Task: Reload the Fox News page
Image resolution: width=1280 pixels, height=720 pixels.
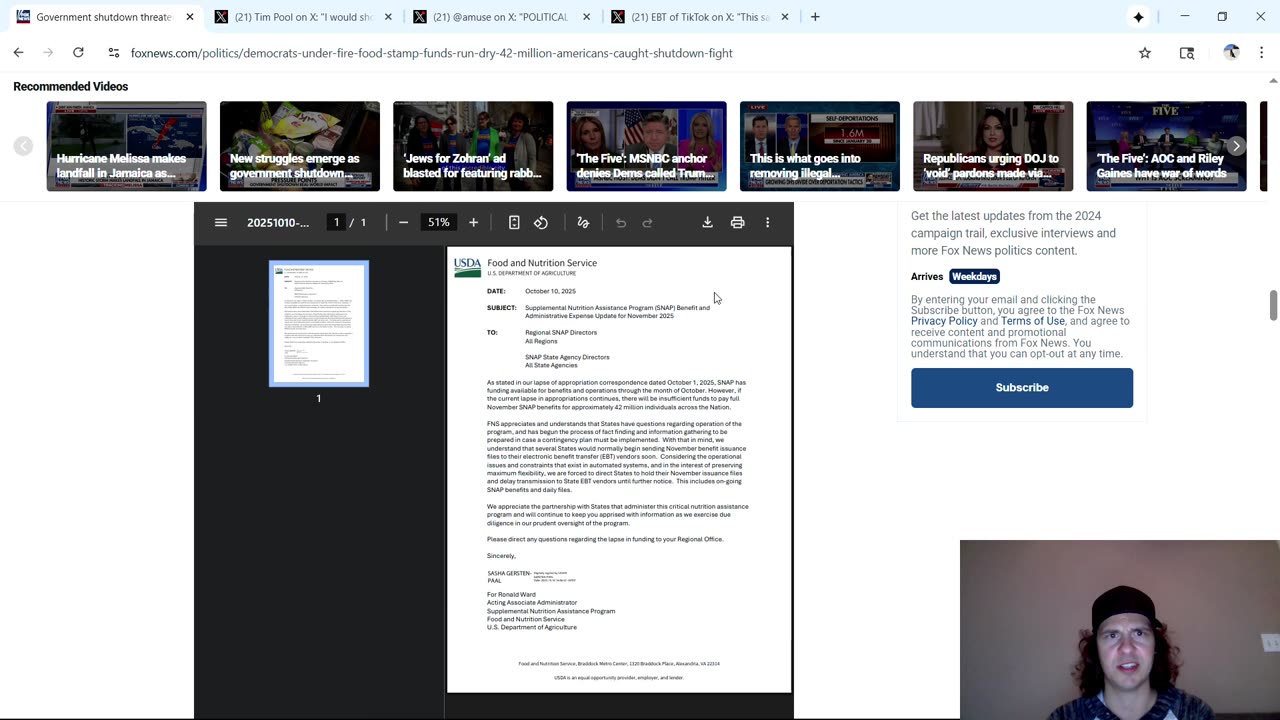Action: pos(78,52)
